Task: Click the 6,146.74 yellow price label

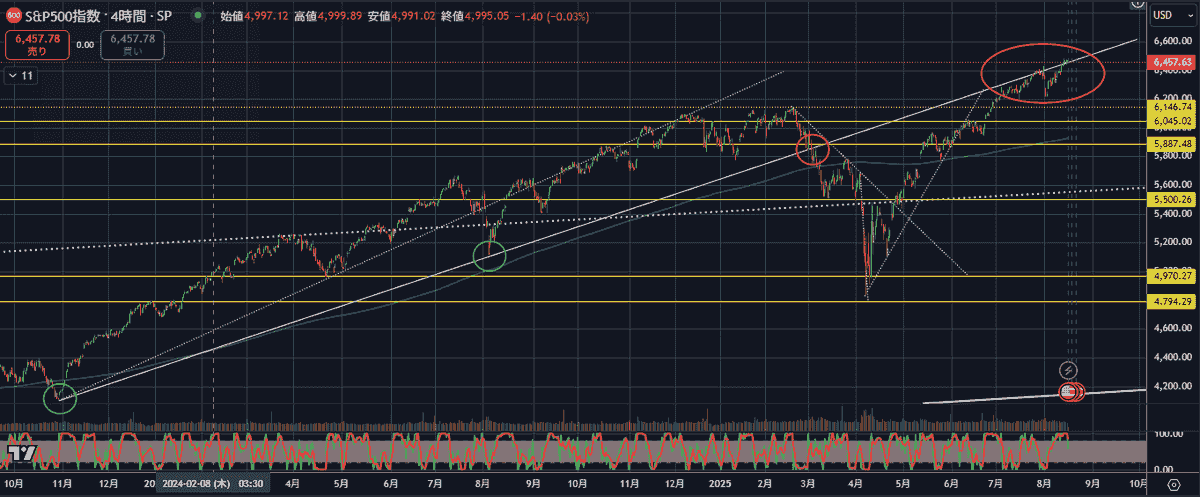Action: tap(1172, 106)
